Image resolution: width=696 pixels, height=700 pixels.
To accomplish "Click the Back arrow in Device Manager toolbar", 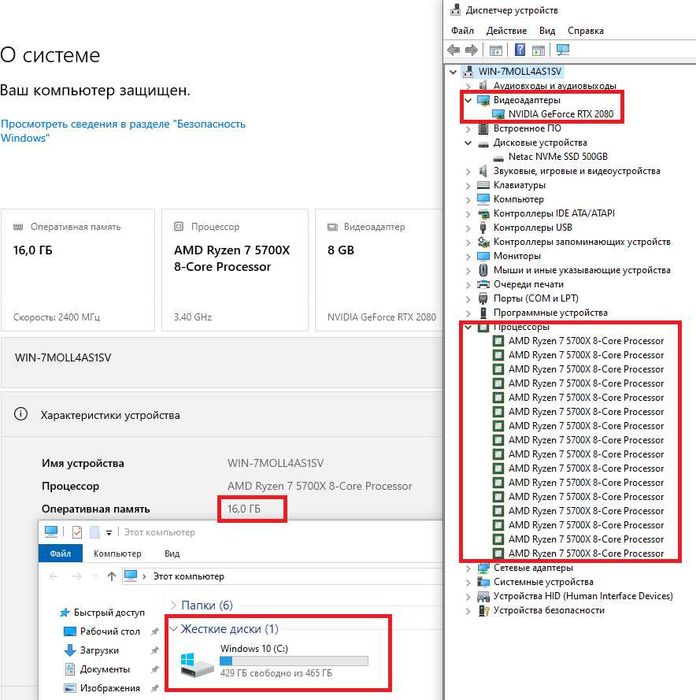I will tap(453, 50).
